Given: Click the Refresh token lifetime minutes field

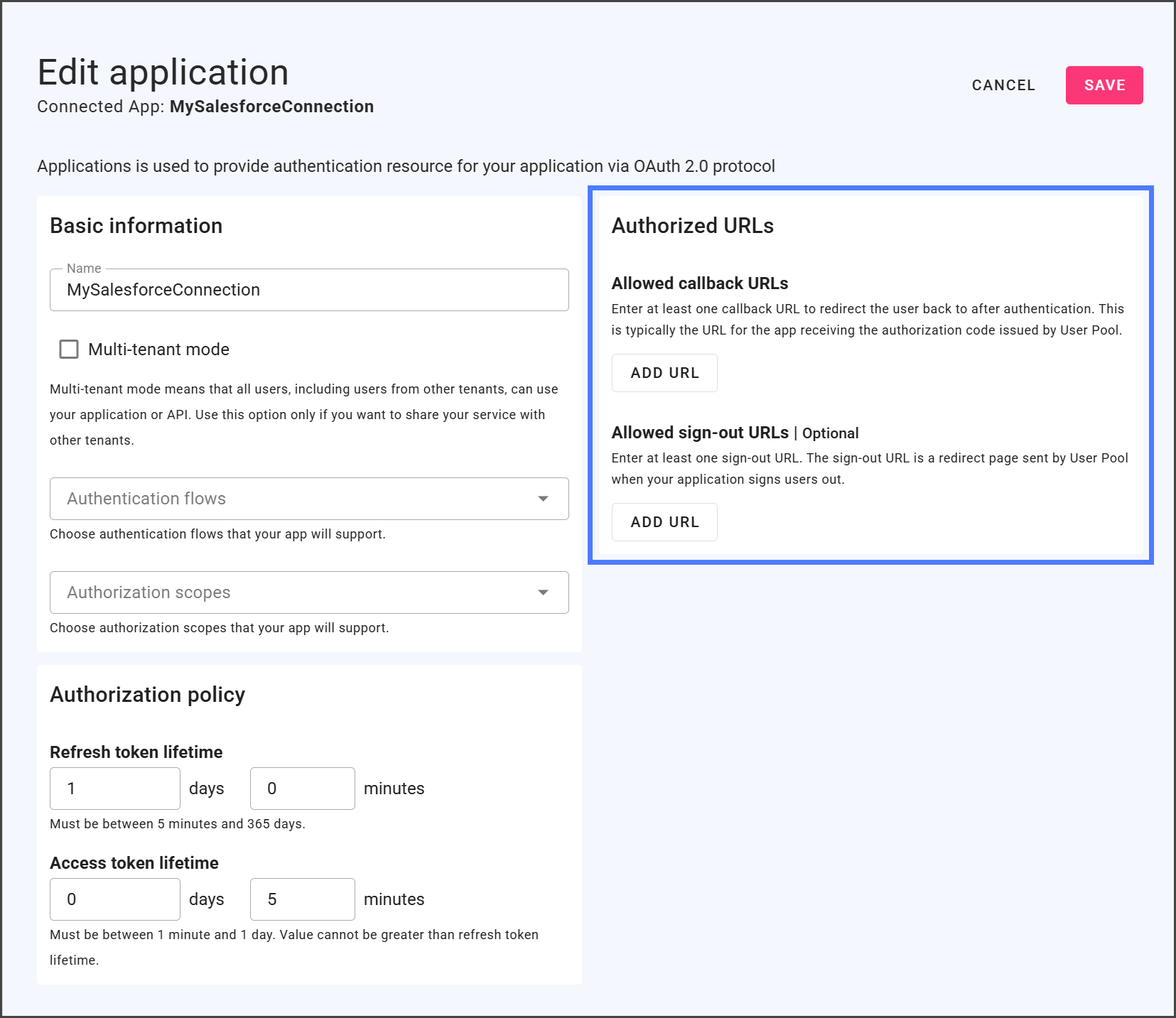Looking at the screenshot, I should click(302, 789).
